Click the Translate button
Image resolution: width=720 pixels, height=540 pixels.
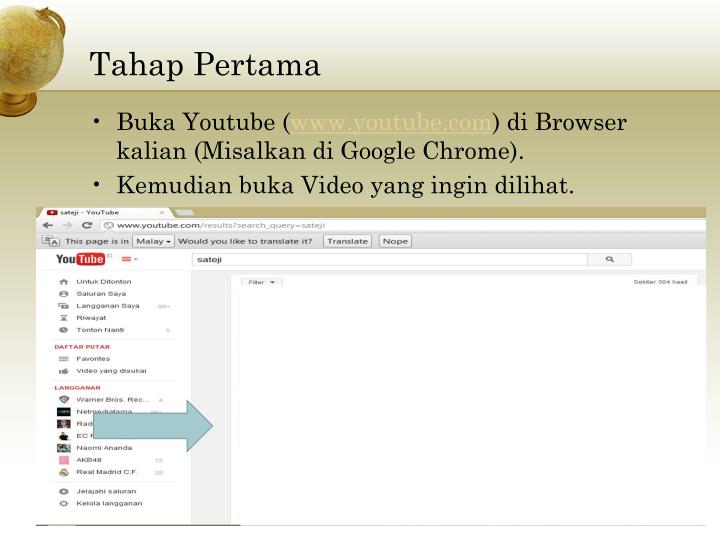point(348,241)
